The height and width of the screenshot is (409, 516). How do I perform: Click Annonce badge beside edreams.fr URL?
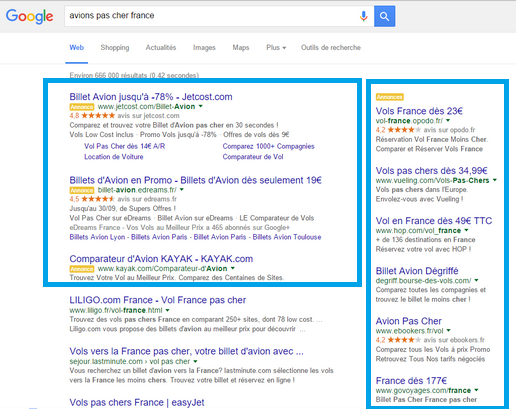[x=82, y=190]
